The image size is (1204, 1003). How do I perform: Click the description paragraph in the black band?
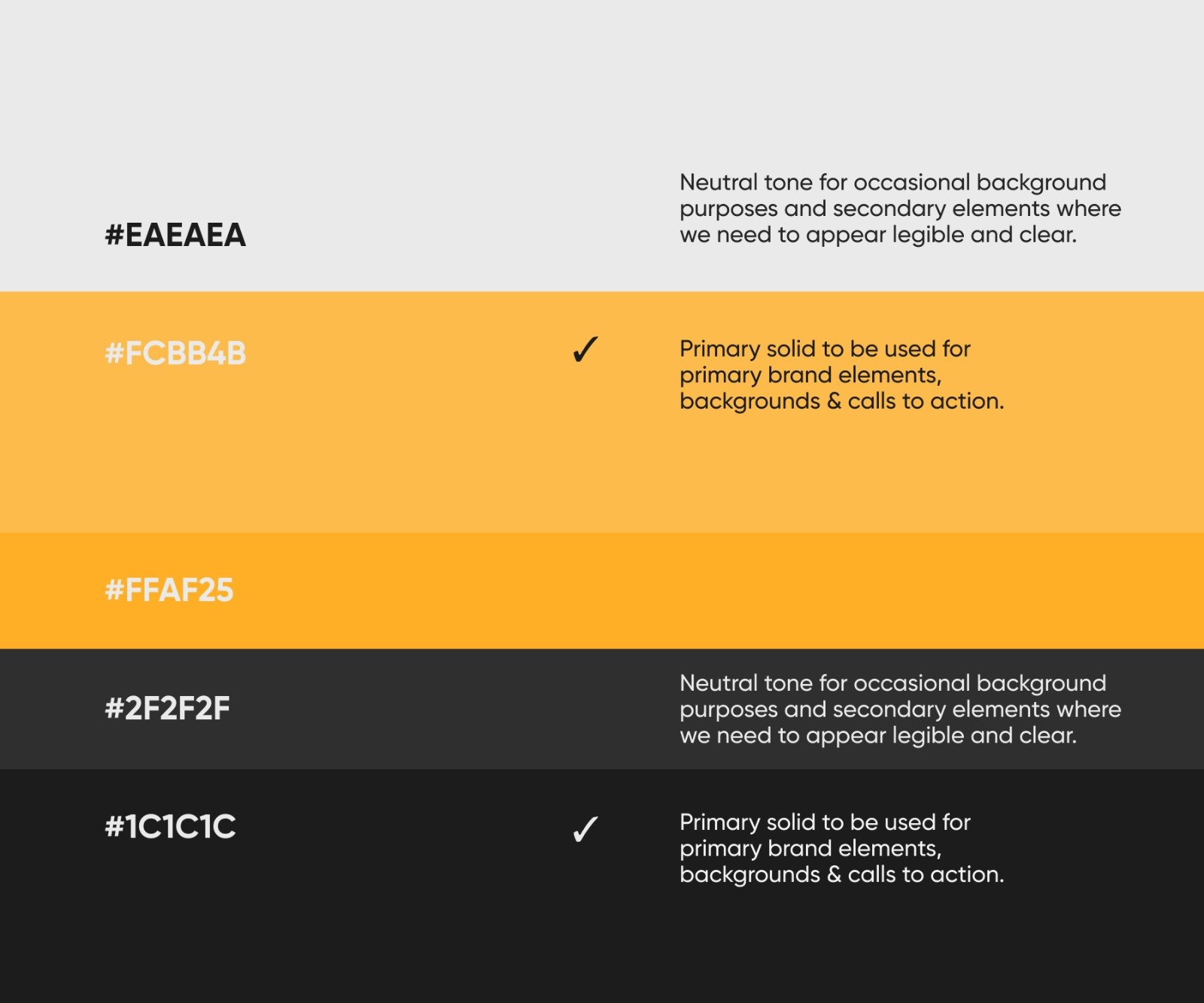click(841, 848)
